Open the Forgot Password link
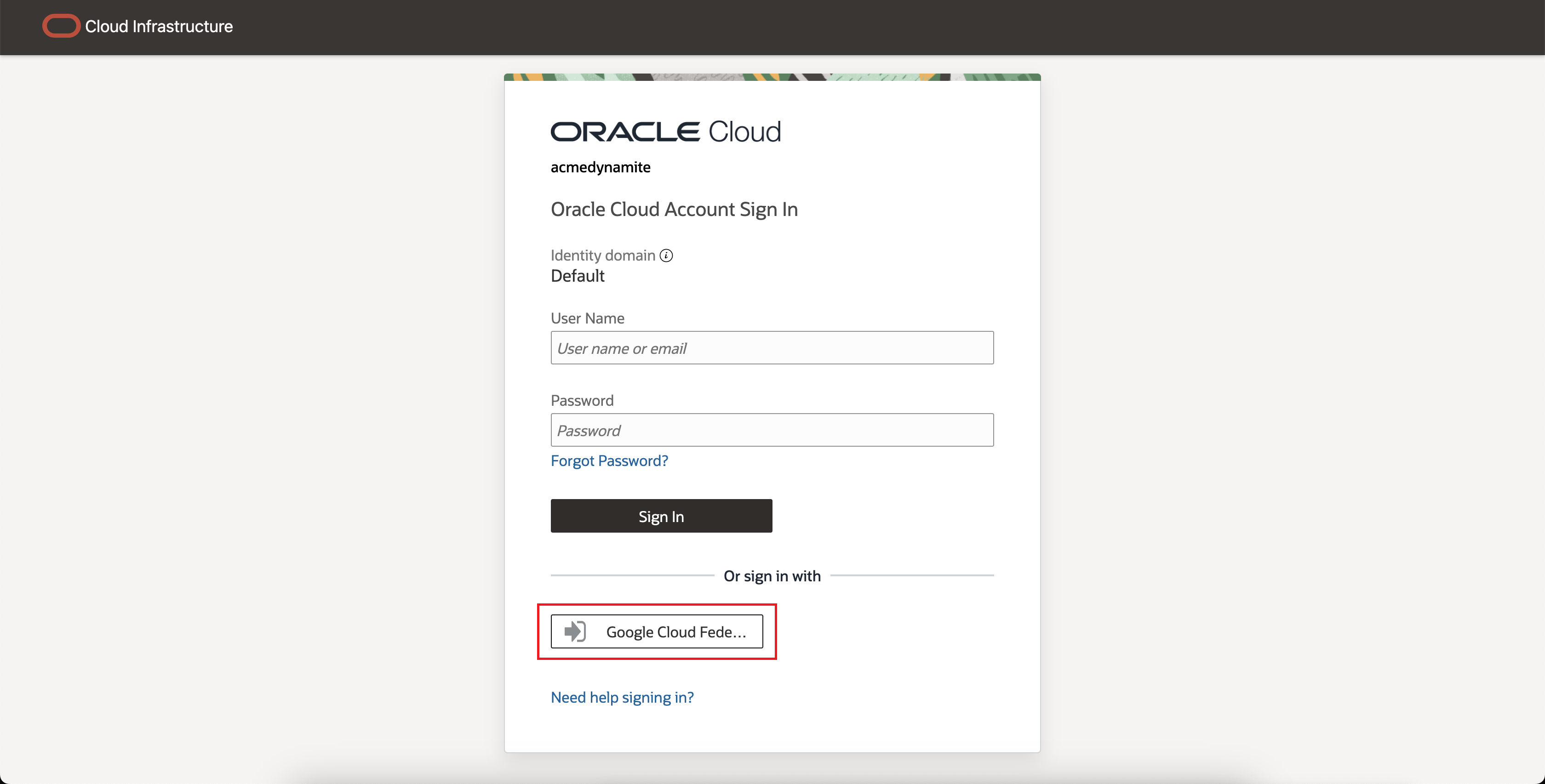Screen dimensions: 1545x784 coord(609,461)
